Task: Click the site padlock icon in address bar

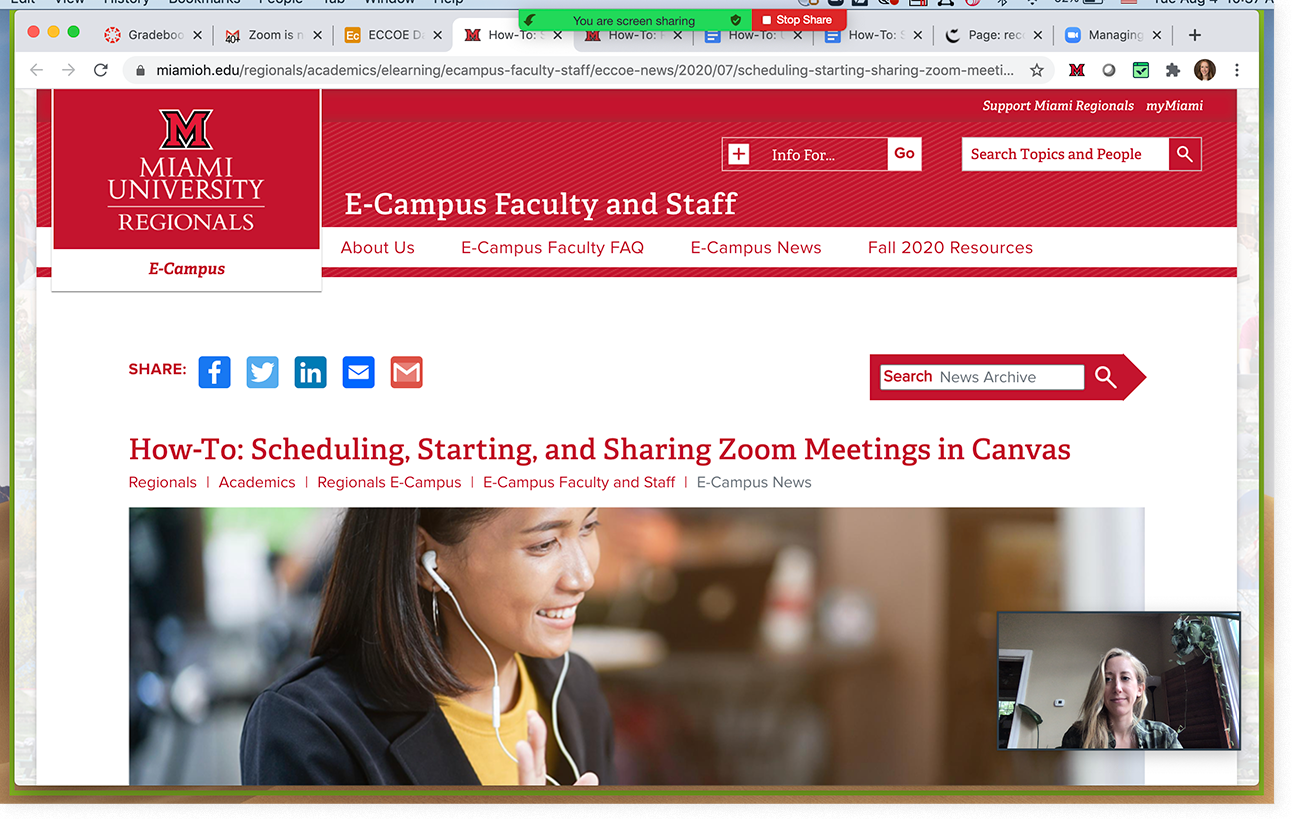Action: (x=139, y=70)
